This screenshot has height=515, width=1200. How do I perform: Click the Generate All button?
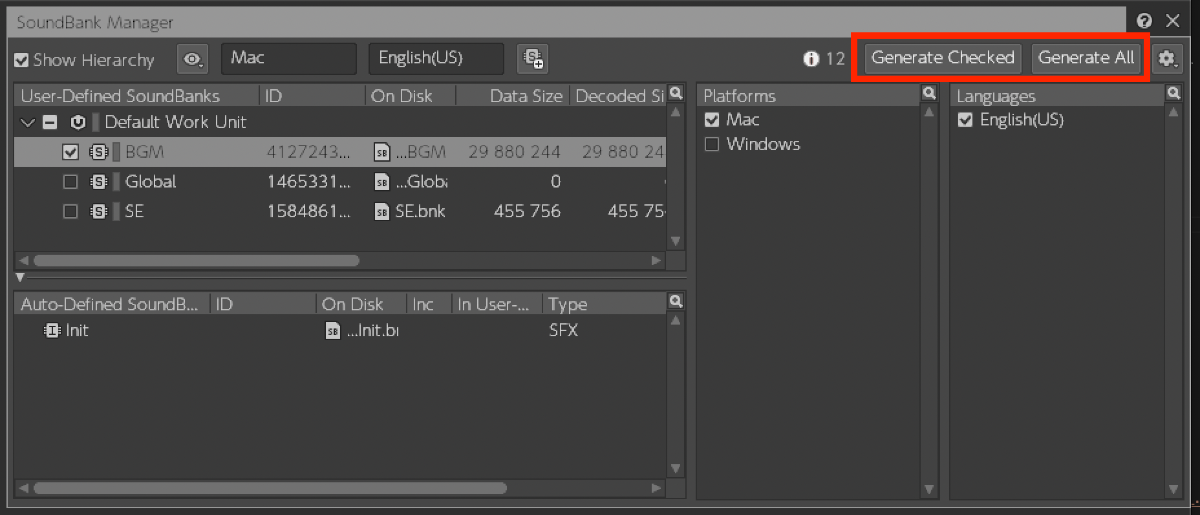tap(1086, 58)
